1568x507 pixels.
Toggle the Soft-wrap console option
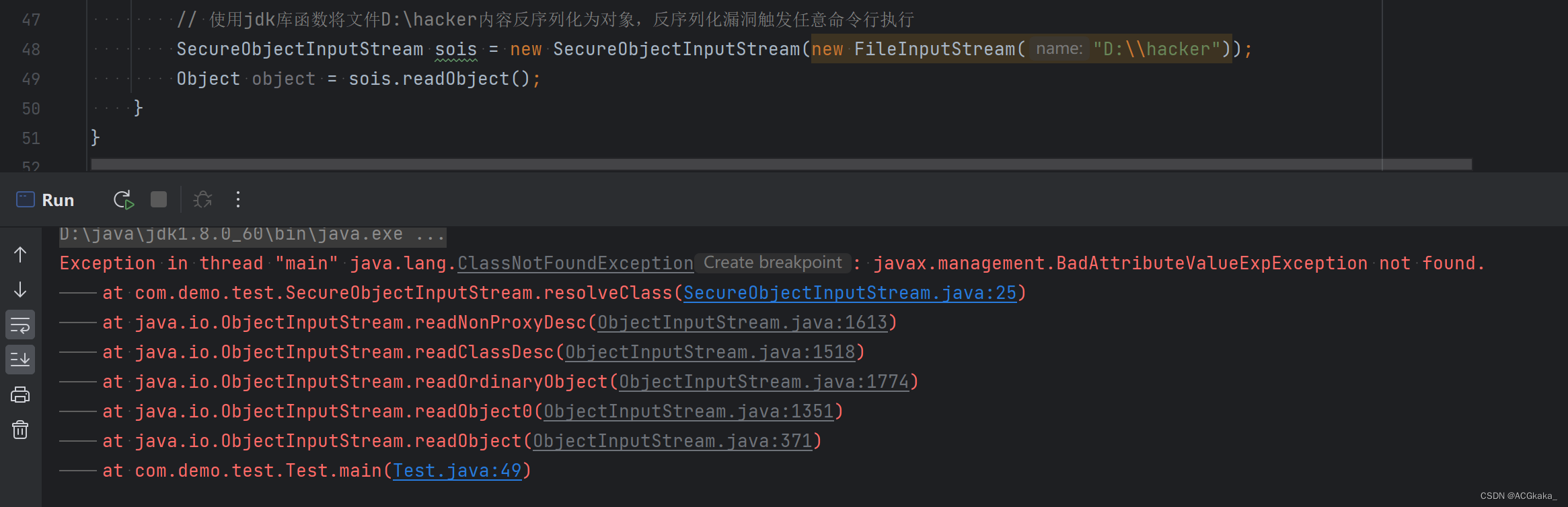point(20,325)
